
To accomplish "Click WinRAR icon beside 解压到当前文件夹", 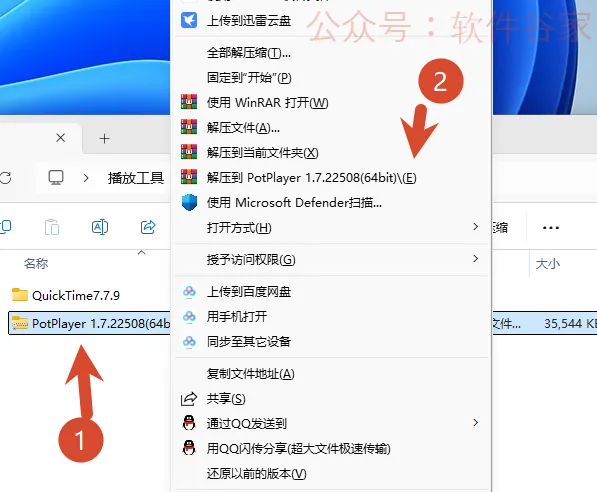I will [189, 152].
